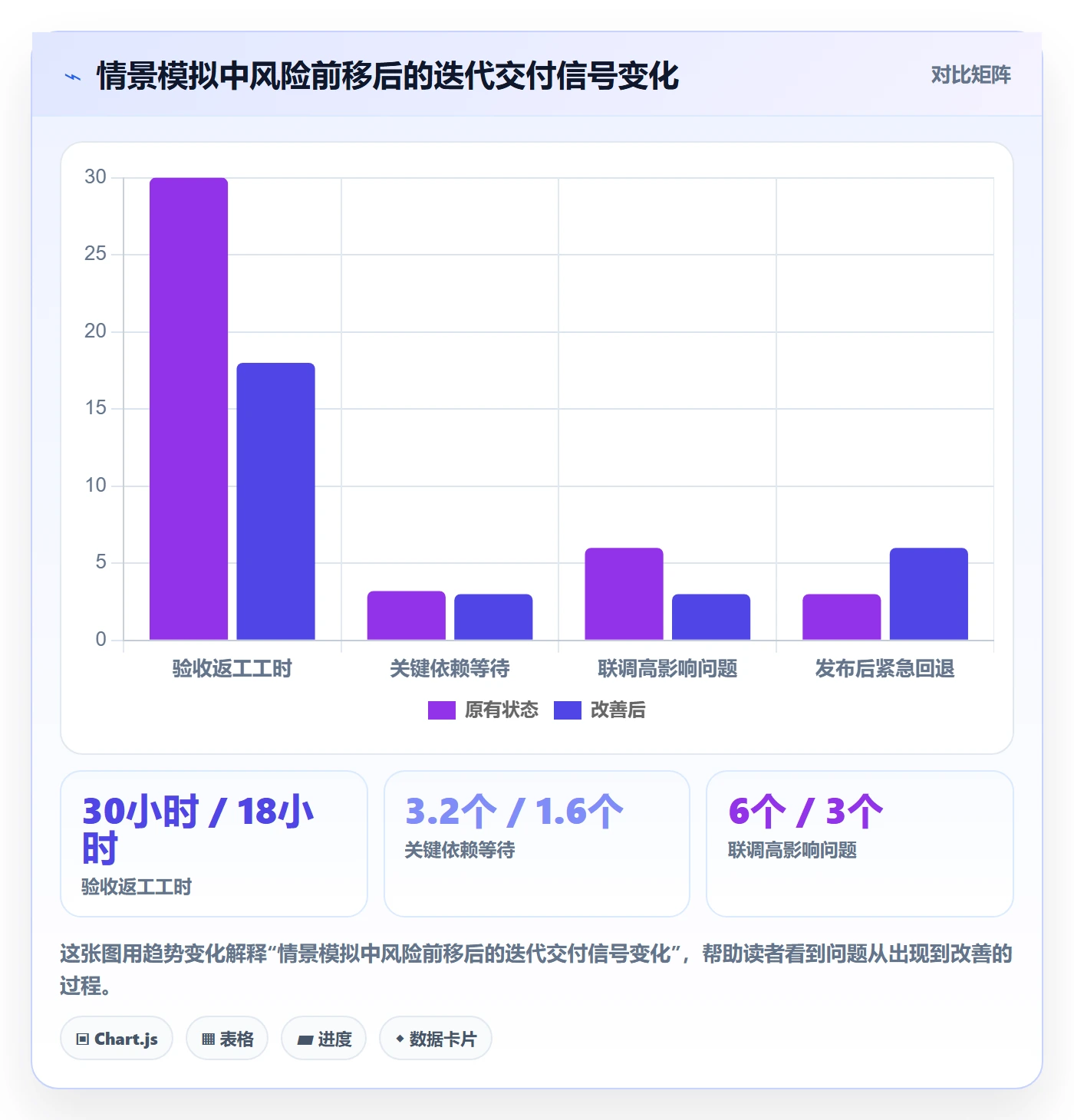Select the 进度 tag chip
Viewport: 1074px width, 1120px height.
pos(324,1039)
